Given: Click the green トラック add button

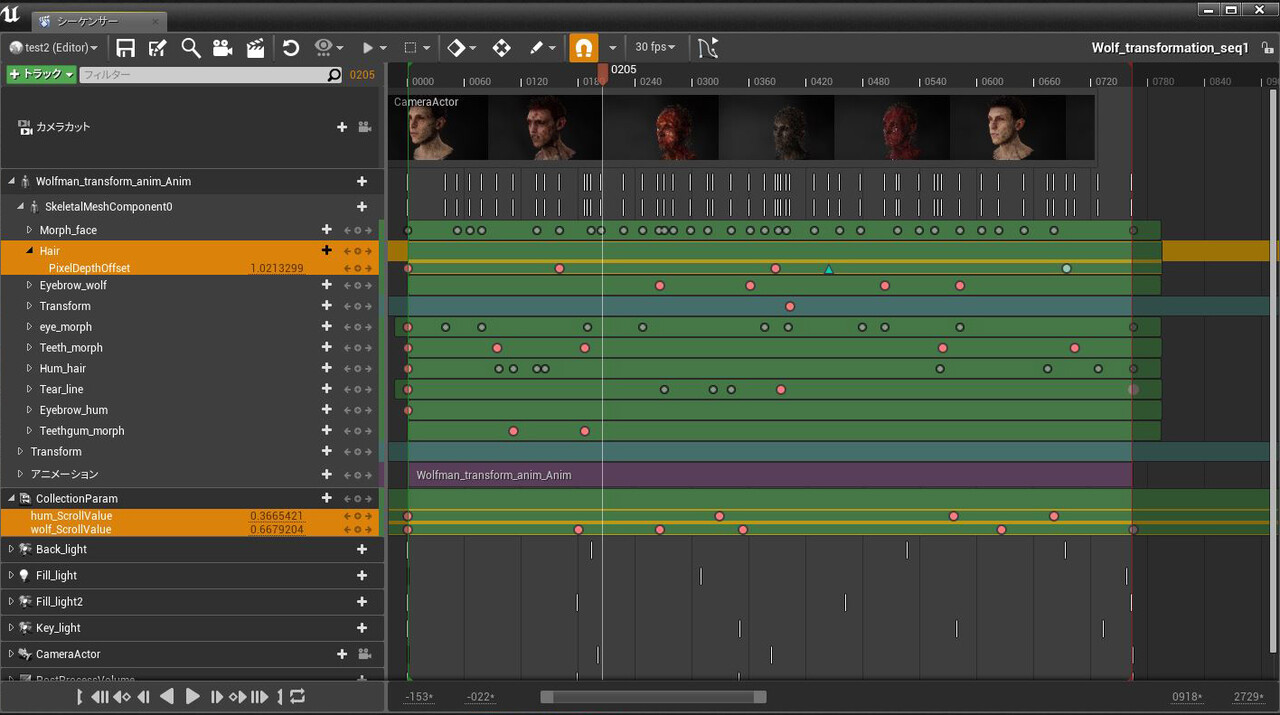Looking at the screenshot, I should coord(40,74).
